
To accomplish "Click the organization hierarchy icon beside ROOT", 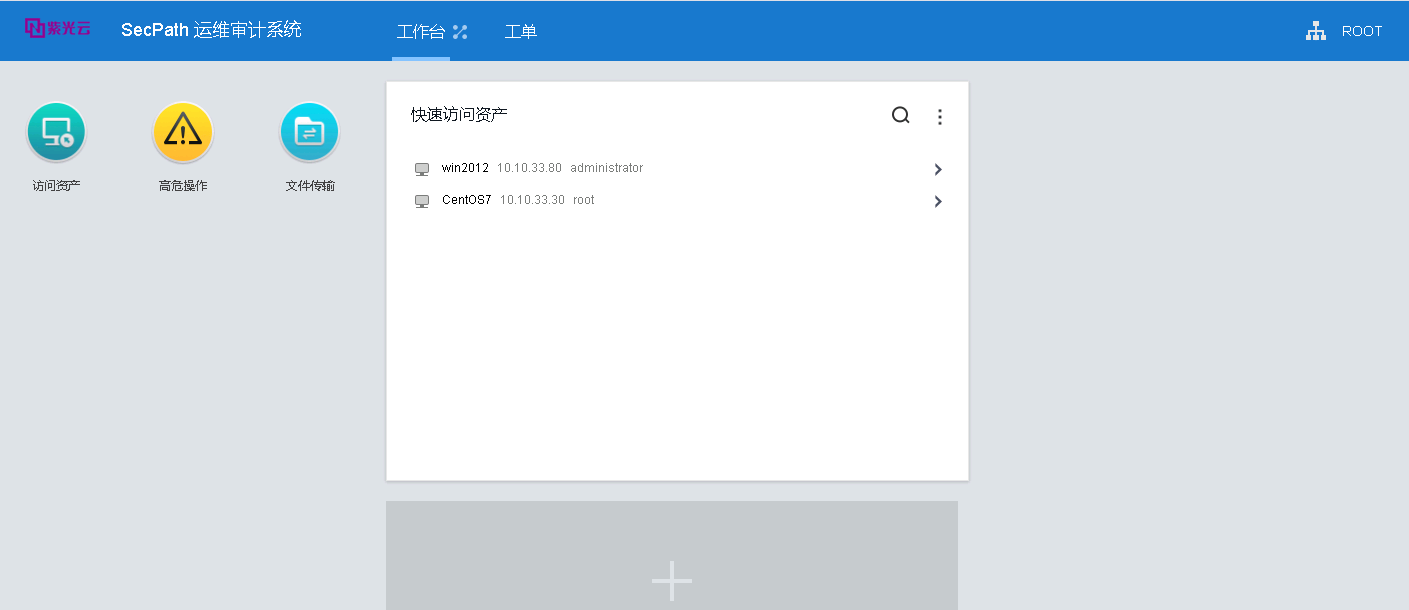I will pos(1315,31).
